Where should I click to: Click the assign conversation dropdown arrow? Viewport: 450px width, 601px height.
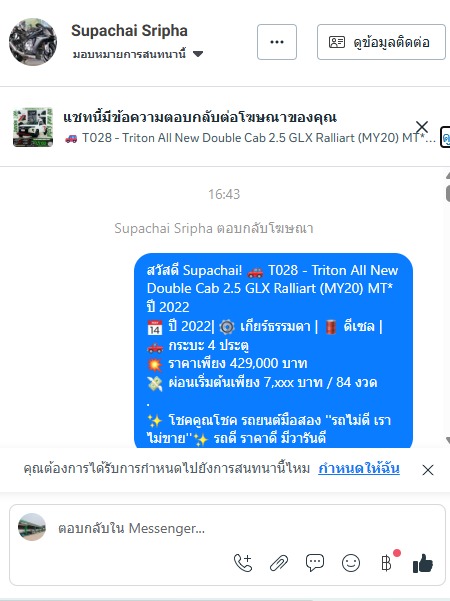coord(198,54)
